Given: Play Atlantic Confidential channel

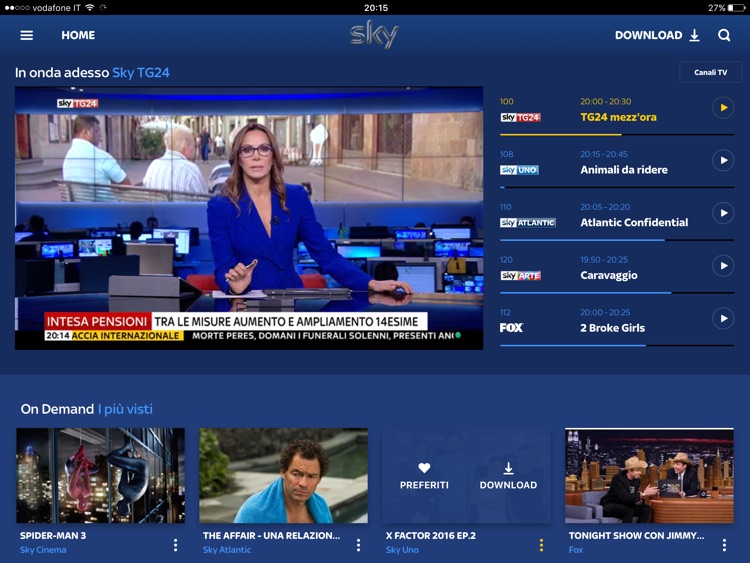Looking at the screenshot, I should [723, 213].
